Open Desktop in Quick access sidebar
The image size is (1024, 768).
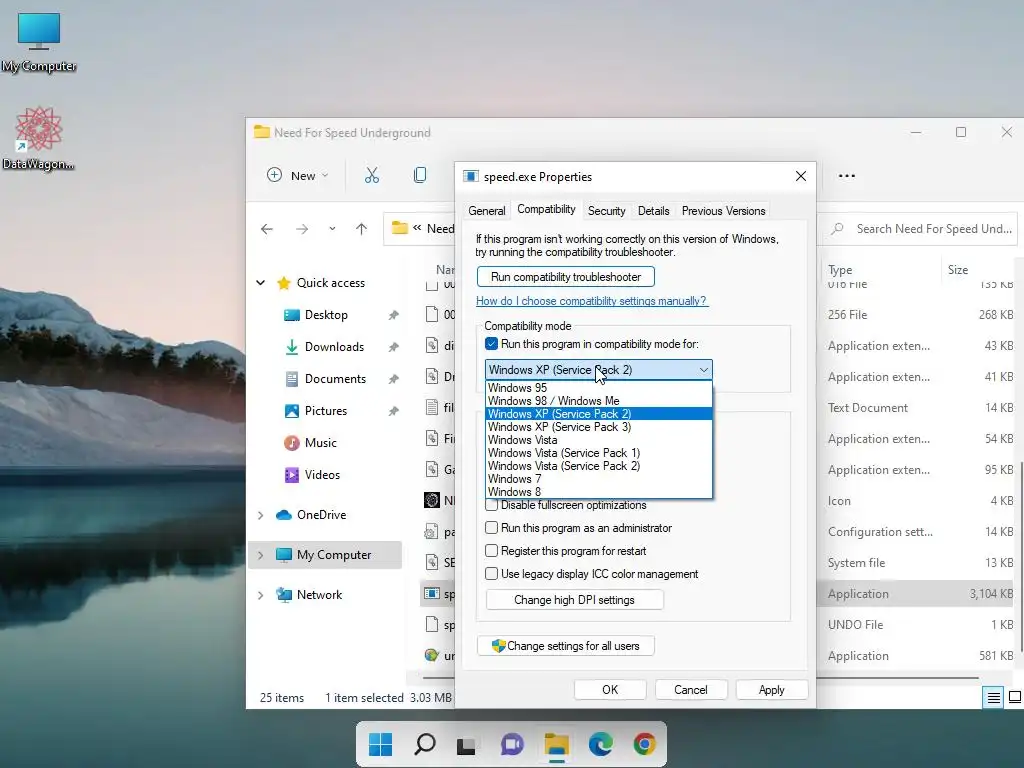point(325,315)
